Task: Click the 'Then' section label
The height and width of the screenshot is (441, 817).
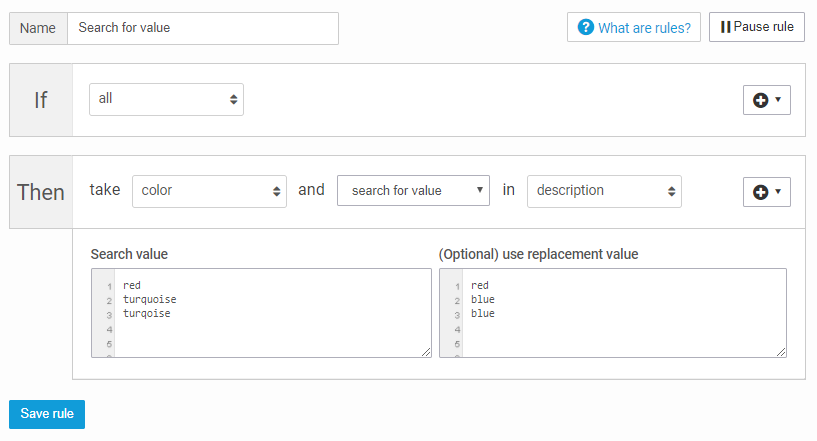Action: [x=41, y=192]
